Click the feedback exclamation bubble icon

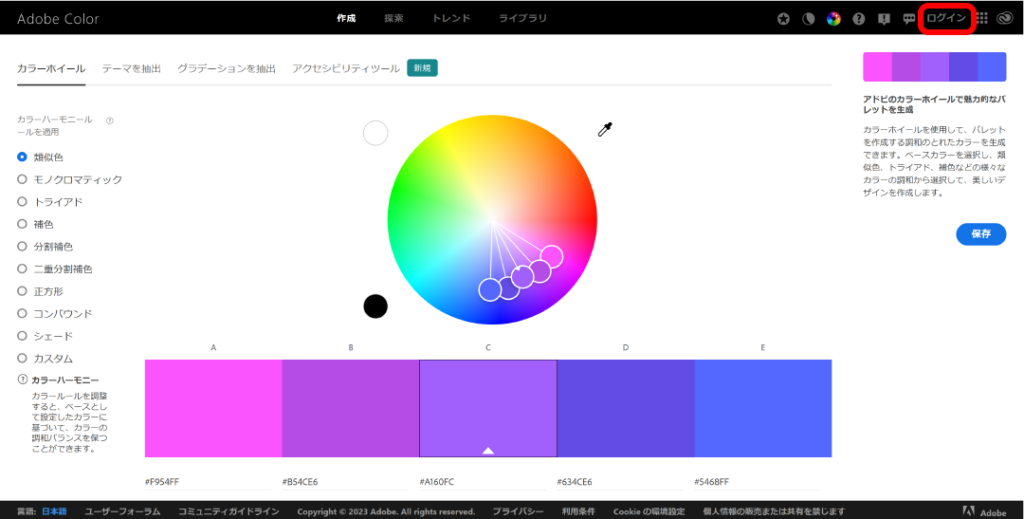tap(883, 19)
